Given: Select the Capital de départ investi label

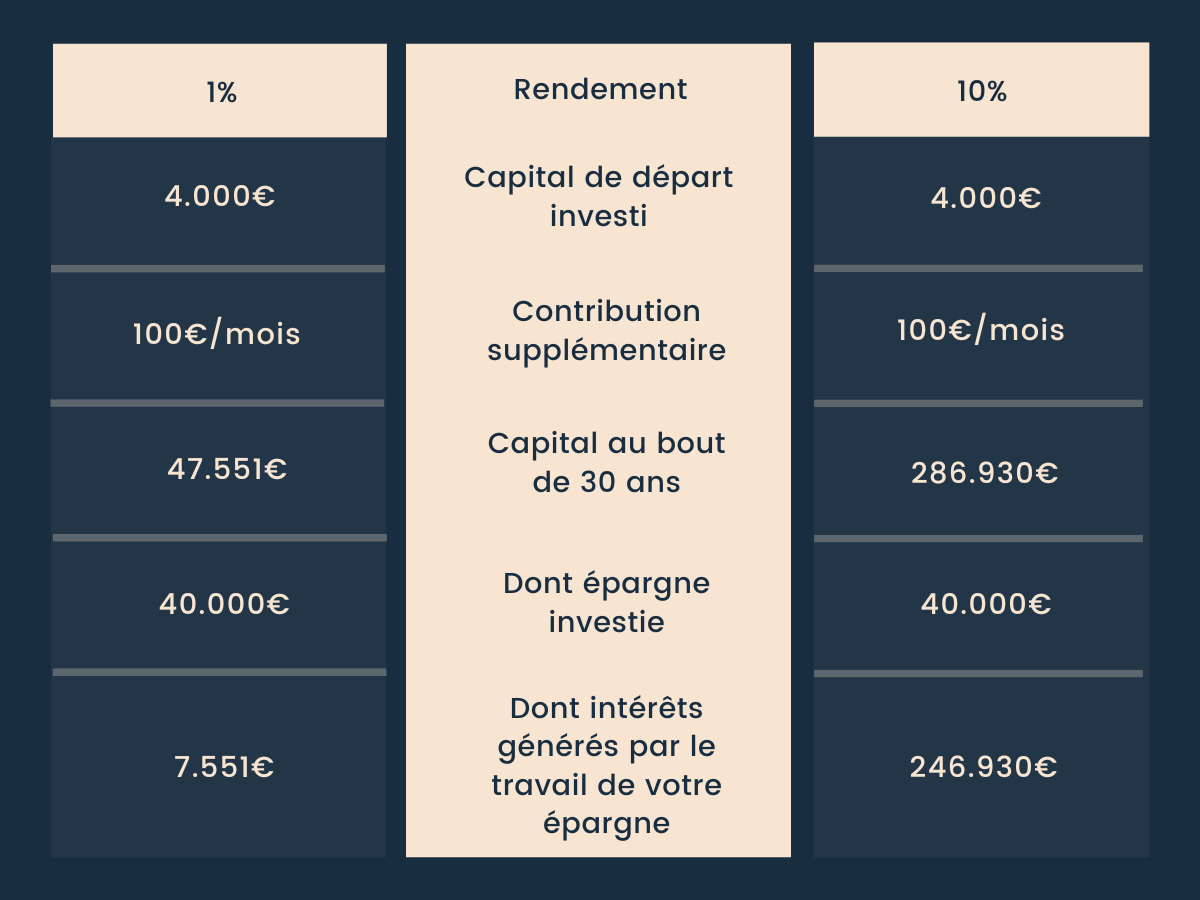Looking at the screenshot, I should pos(598,196).
